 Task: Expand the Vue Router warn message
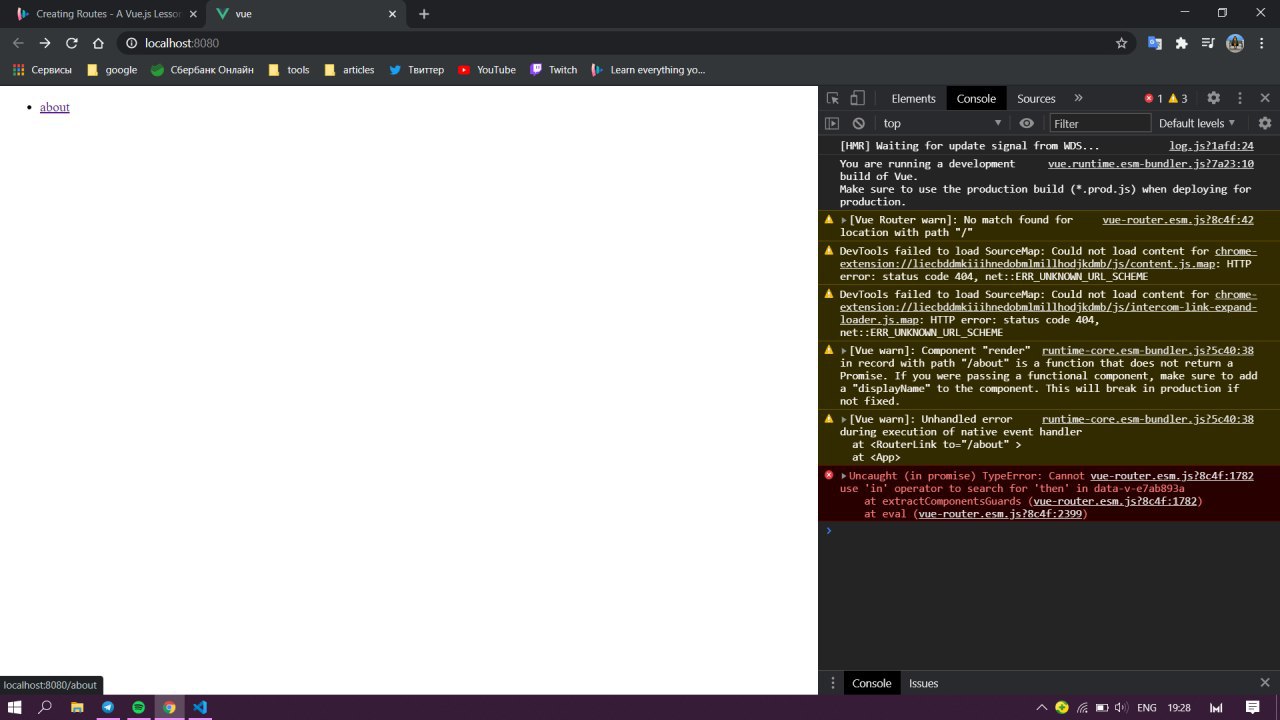coord(844,220)
